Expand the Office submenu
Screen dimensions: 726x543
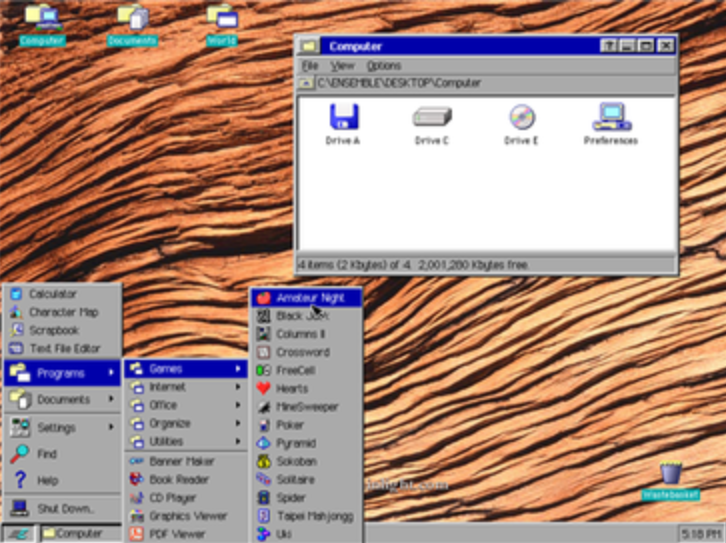click(186, 405)
